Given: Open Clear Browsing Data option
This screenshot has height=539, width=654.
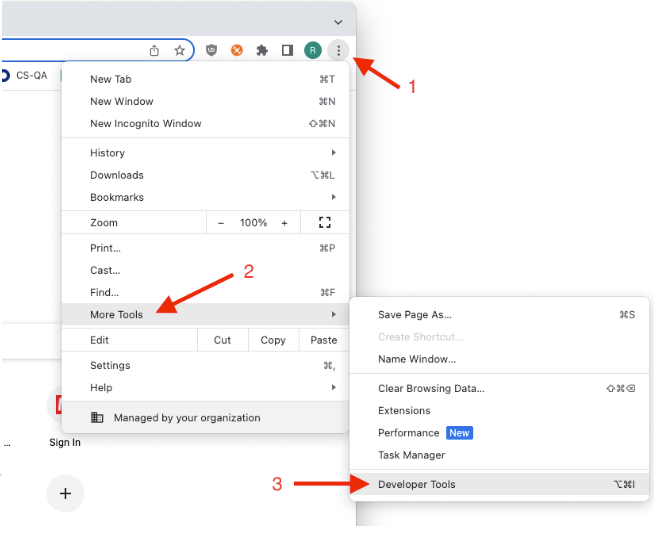Looking at the screenshot, I should pyautogui.click(x=431, y=388).
